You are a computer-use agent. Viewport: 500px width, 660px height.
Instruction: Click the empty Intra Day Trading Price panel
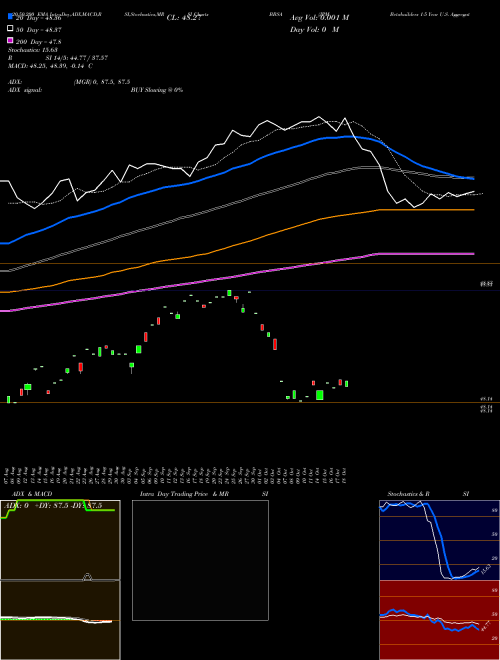(200, 560)
